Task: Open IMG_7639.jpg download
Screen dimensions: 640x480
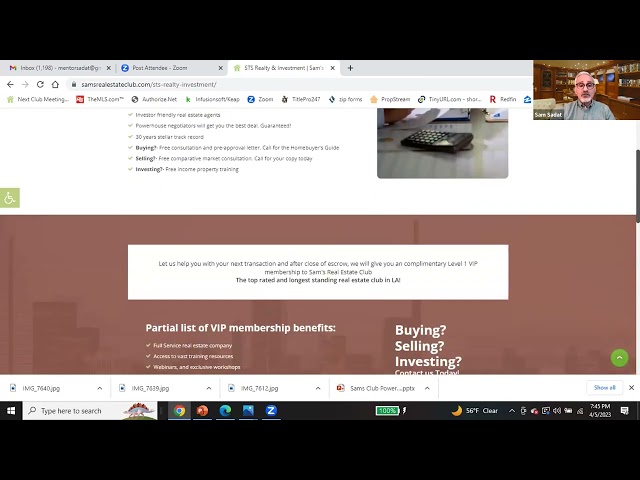Action: point(150,388)
